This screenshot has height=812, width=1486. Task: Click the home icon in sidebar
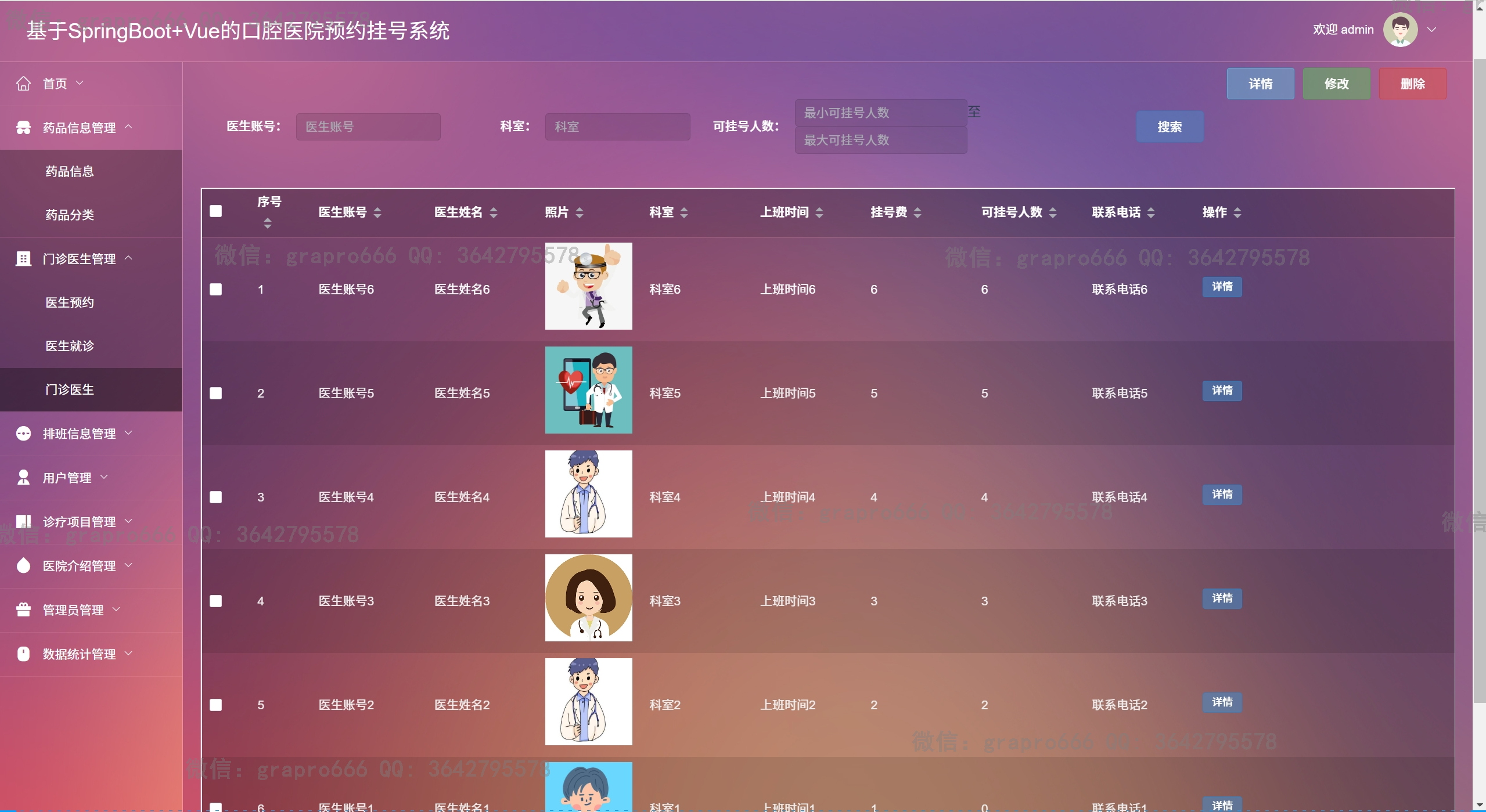tap(23, 84)
